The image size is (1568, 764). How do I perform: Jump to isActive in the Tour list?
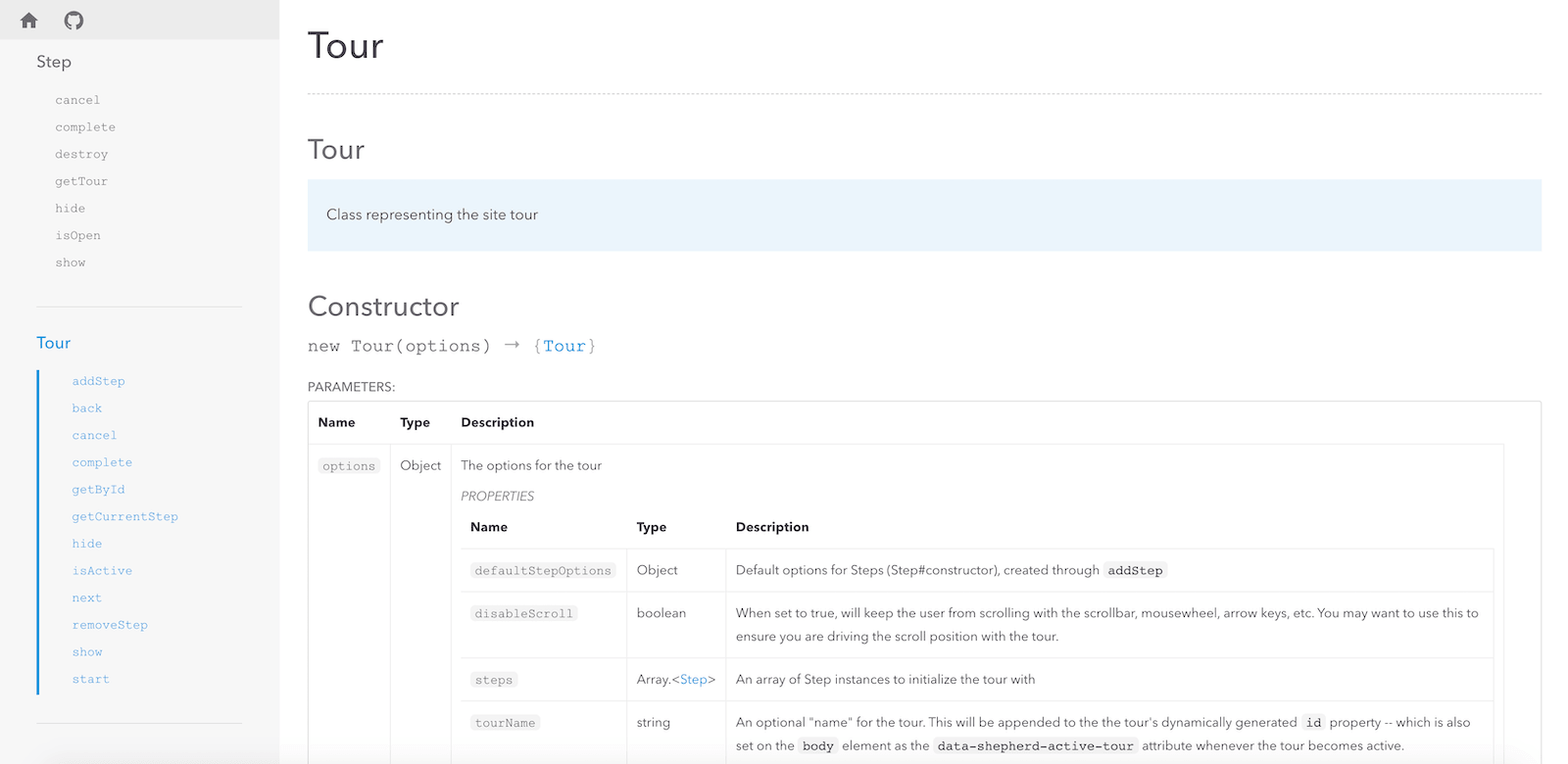(102, 571)
